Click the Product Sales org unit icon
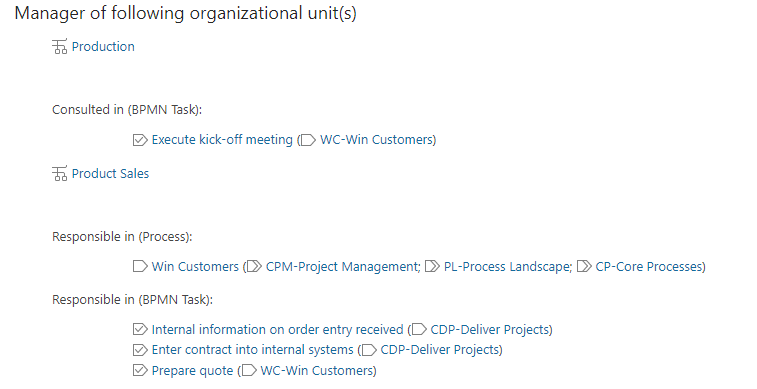The image size is (757, 389). point(59,174)
